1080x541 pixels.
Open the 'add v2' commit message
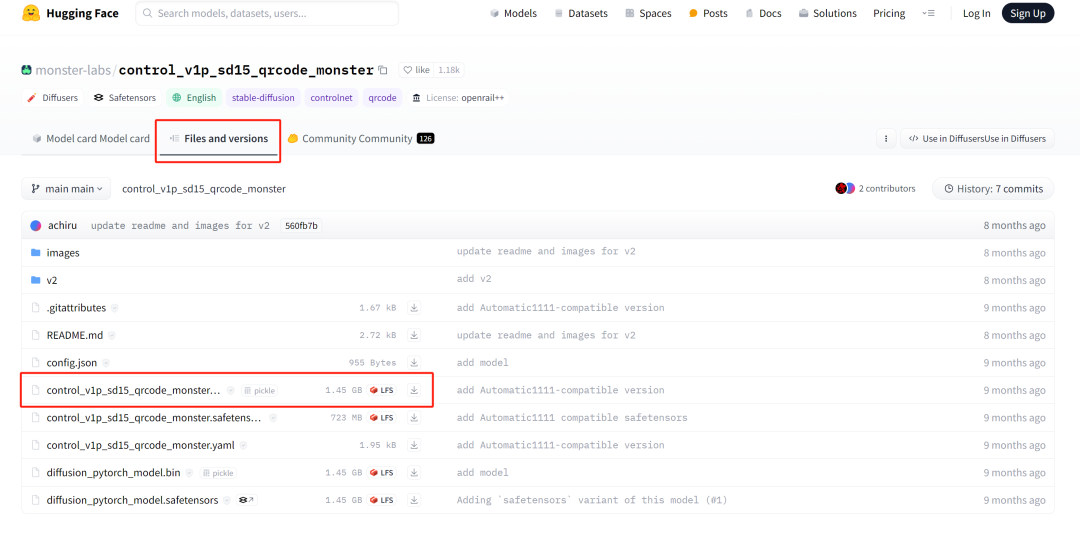tap(474, 280)
